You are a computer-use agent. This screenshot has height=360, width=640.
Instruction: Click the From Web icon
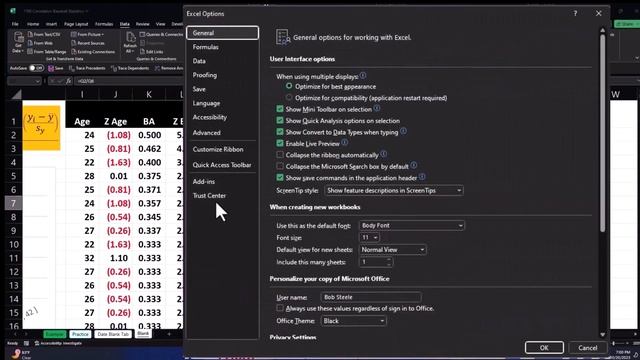pos(30,43)
